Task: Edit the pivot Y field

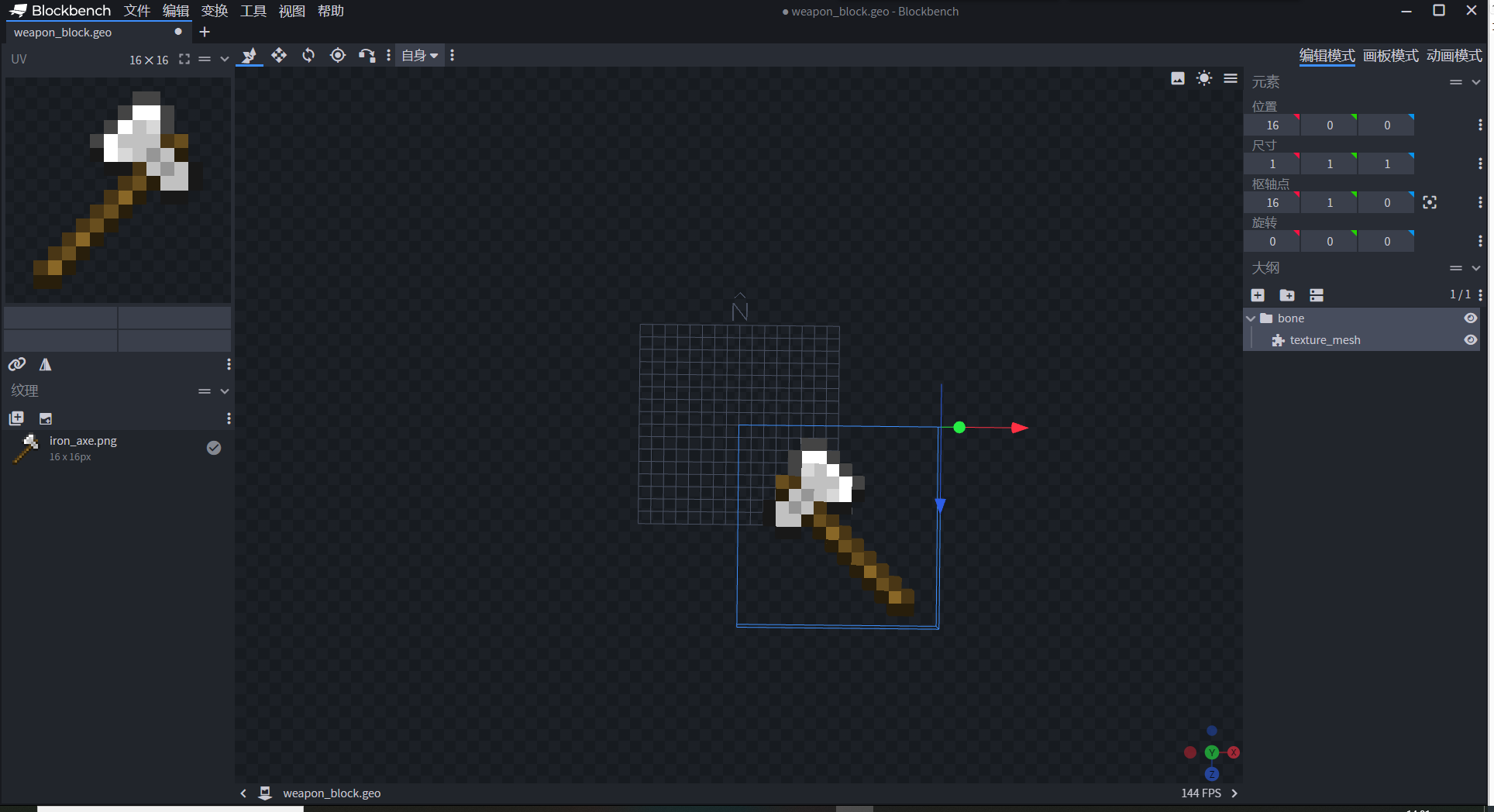Action: click(1330, 202)
